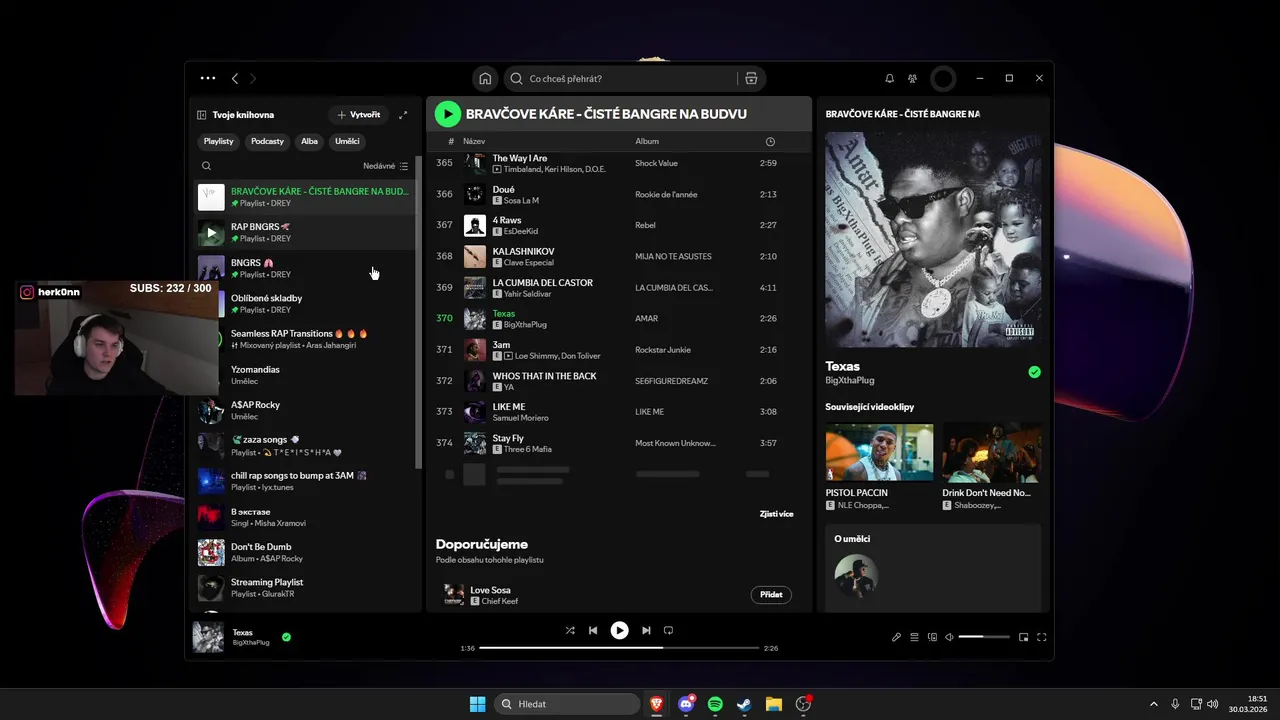This screenshot has width=1280, height=720.
Task: Skip to the previous track
Action: (593, 630)
